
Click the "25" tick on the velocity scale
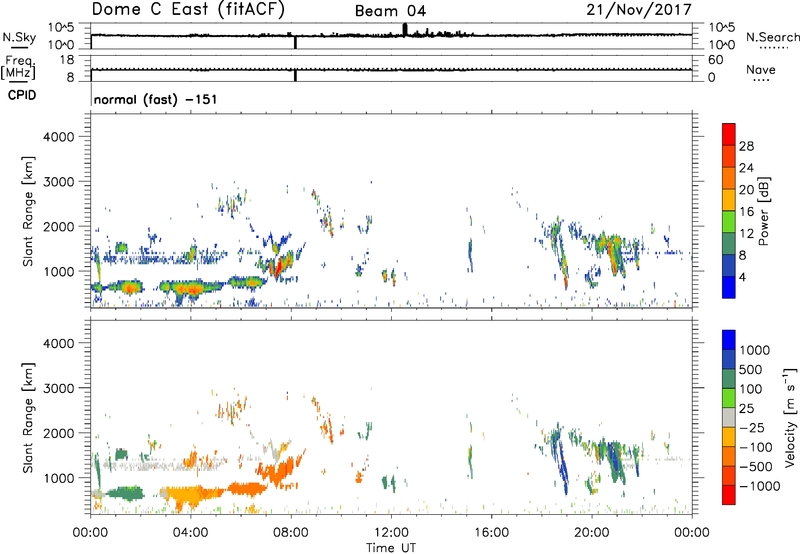[746, 409]
